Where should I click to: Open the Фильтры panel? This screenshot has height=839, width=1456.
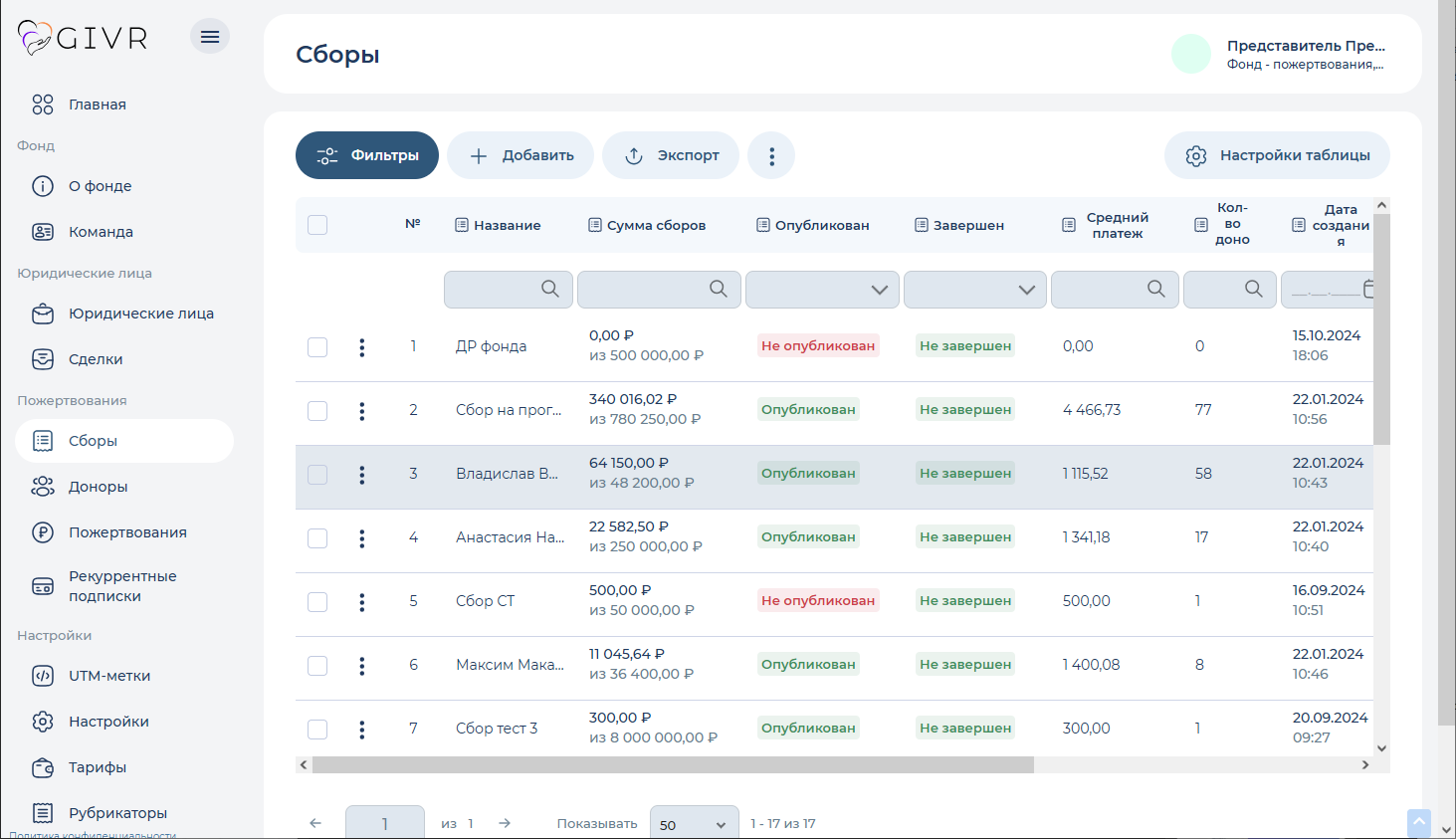click(367, 155)
